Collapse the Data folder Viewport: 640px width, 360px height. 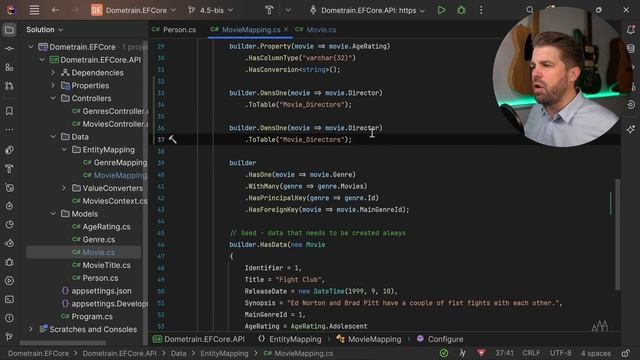pos(53,137)
